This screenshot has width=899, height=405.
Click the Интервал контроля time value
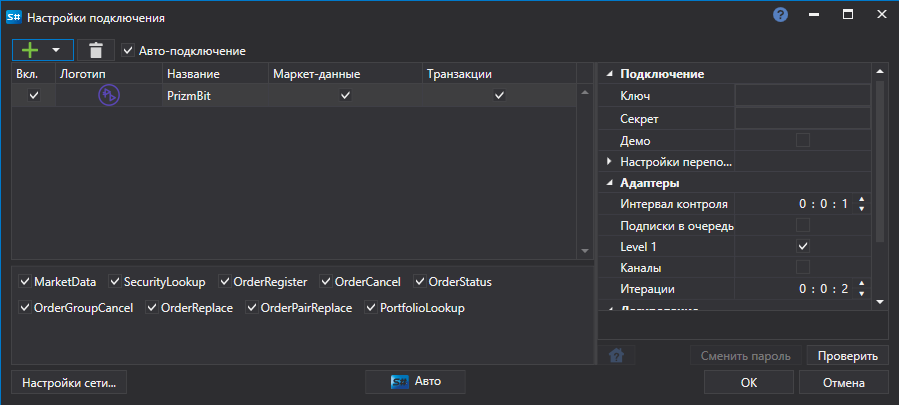(x=823, y=204)
